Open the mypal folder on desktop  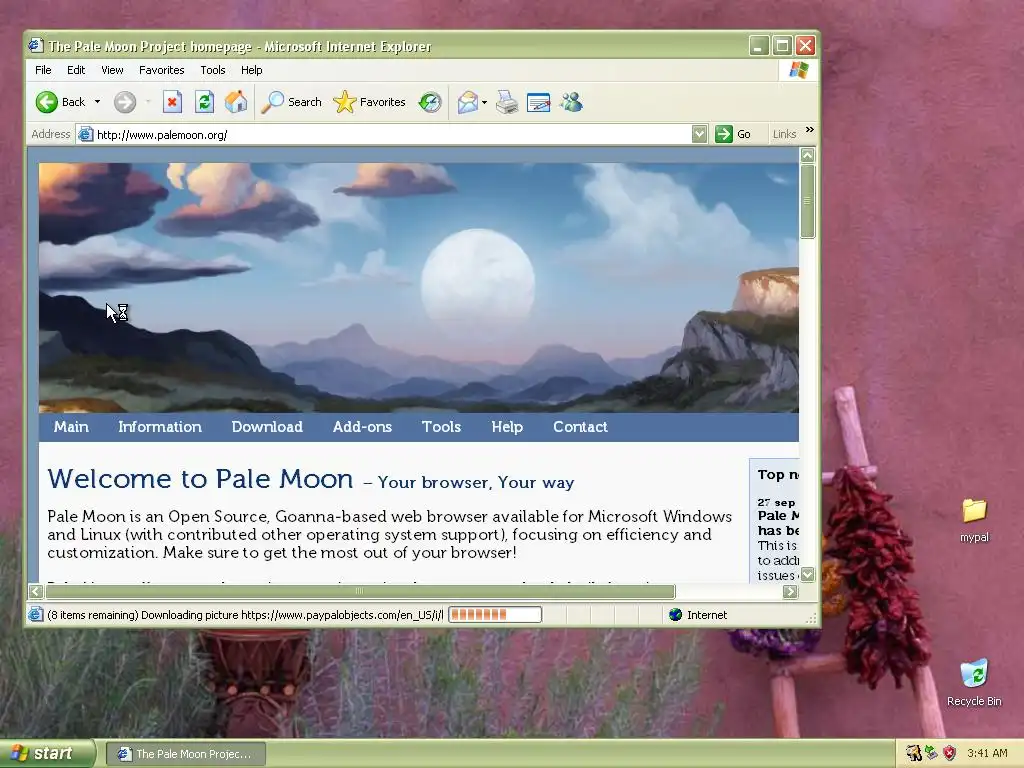click(974, 520)
